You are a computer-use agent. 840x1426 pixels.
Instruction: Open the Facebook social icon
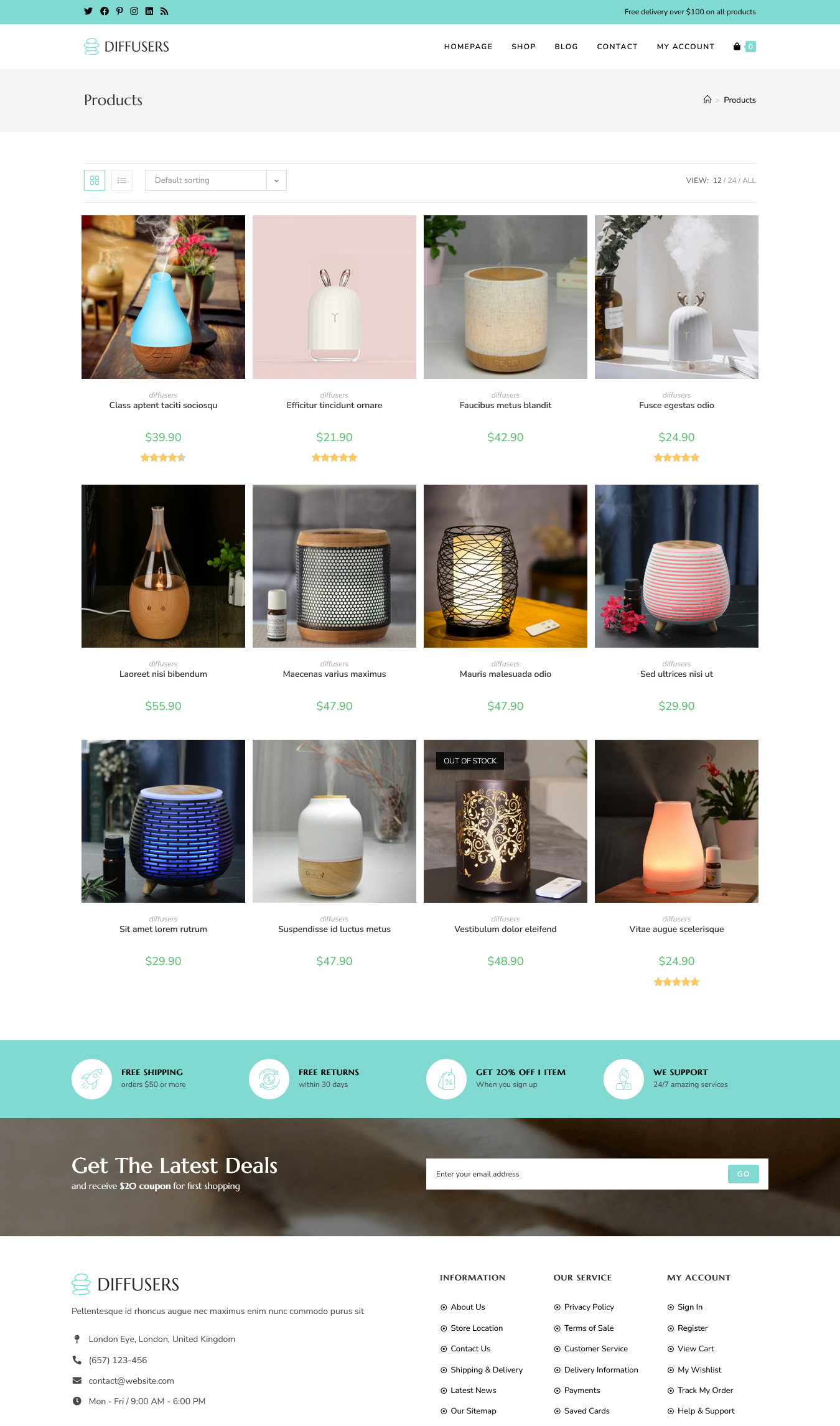tap(105, 11)
